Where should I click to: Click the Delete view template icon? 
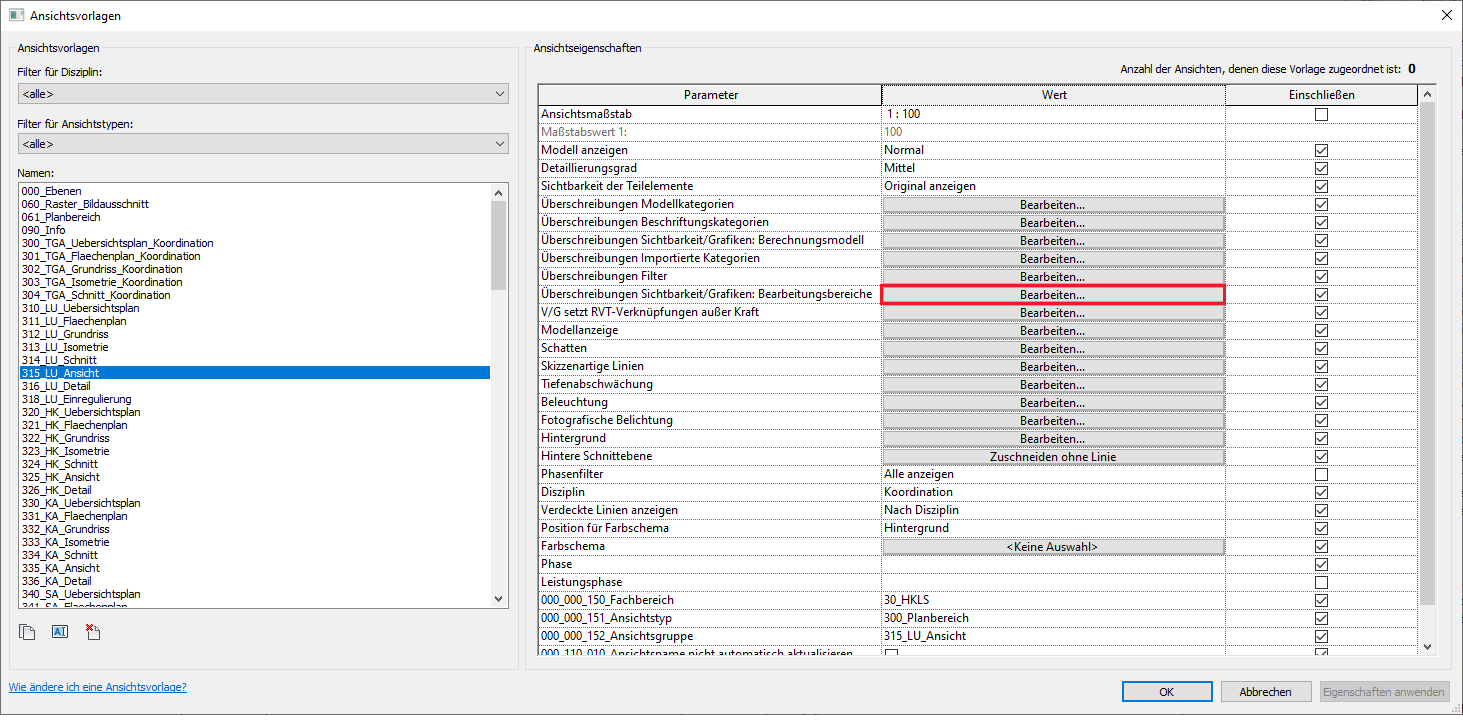click(93, 632)
